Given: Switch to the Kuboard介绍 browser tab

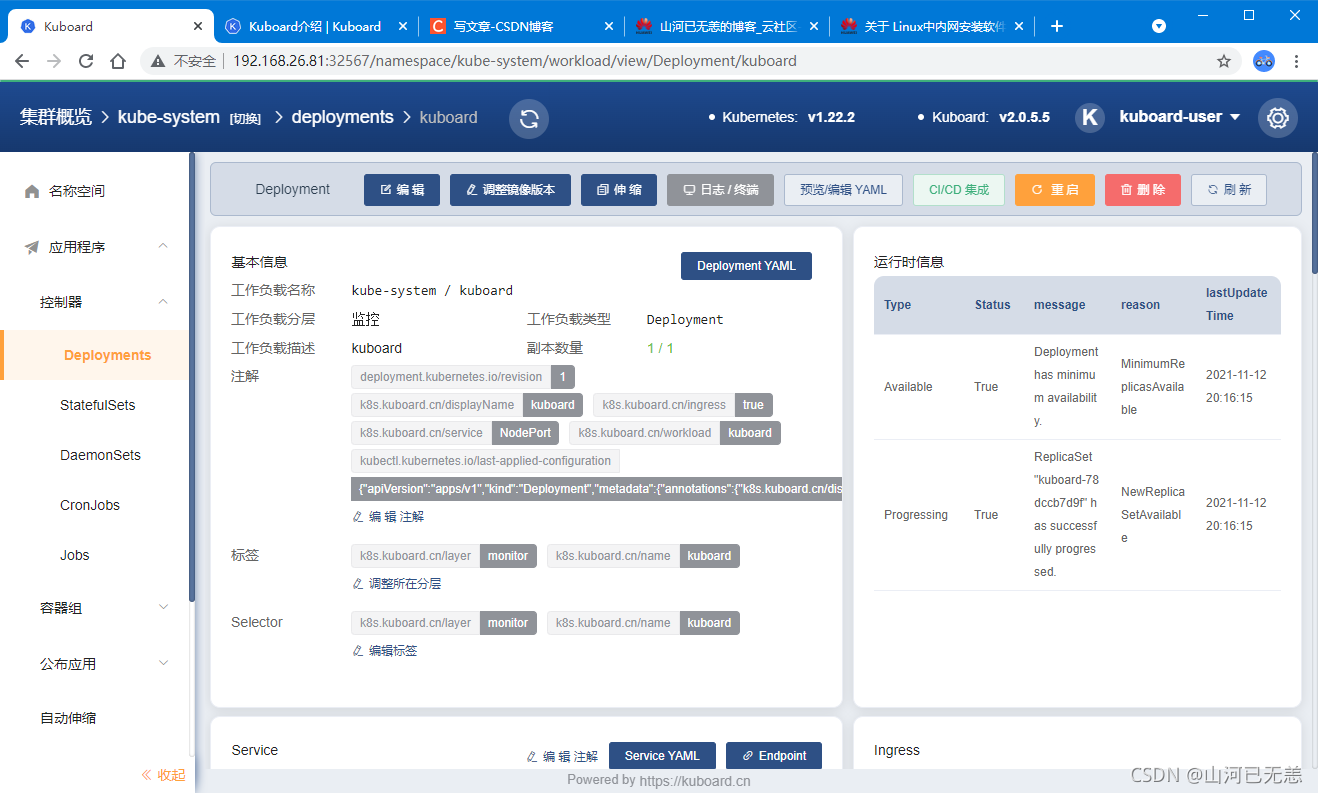Looking at the screenshot, I should (x=314, y=26).
